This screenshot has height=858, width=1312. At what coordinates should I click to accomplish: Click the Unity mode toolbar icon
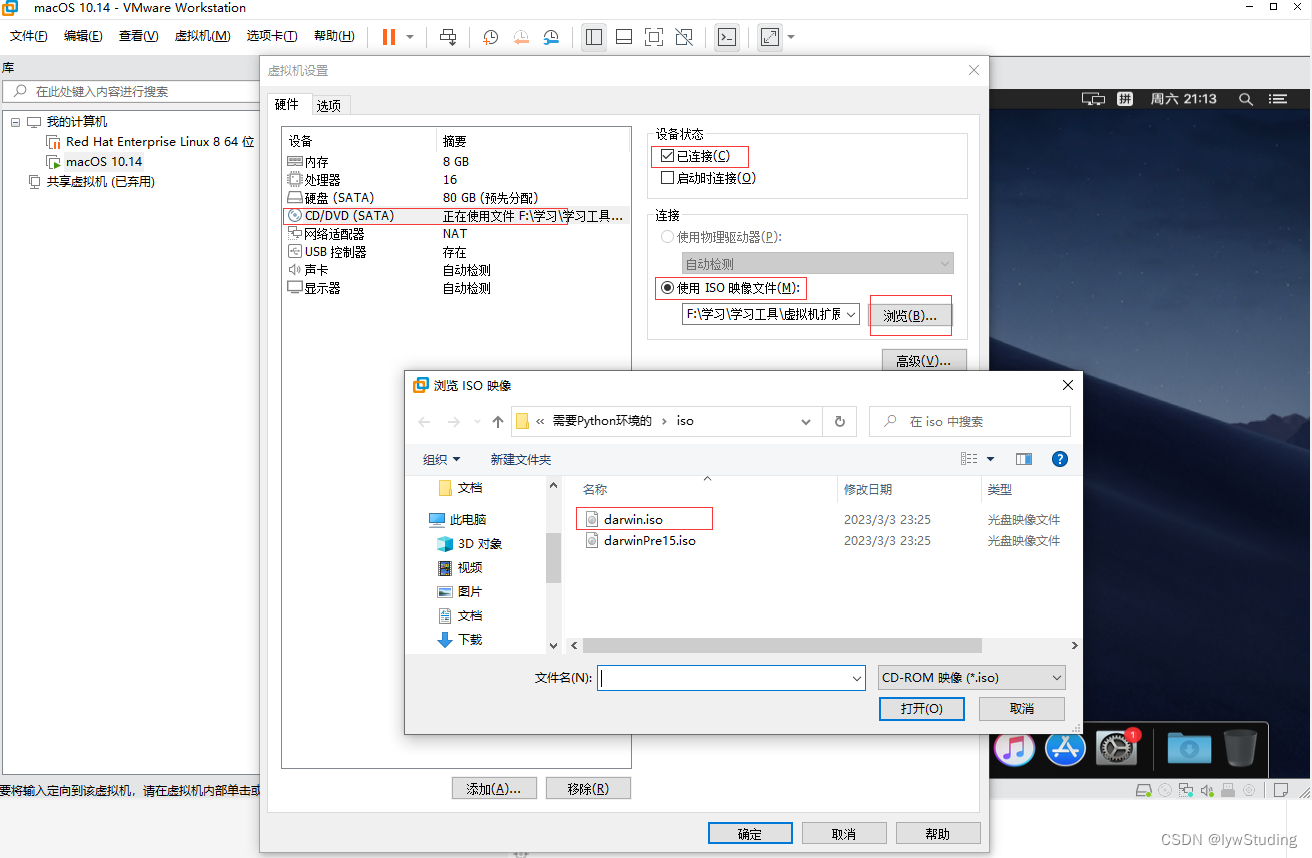684,37
